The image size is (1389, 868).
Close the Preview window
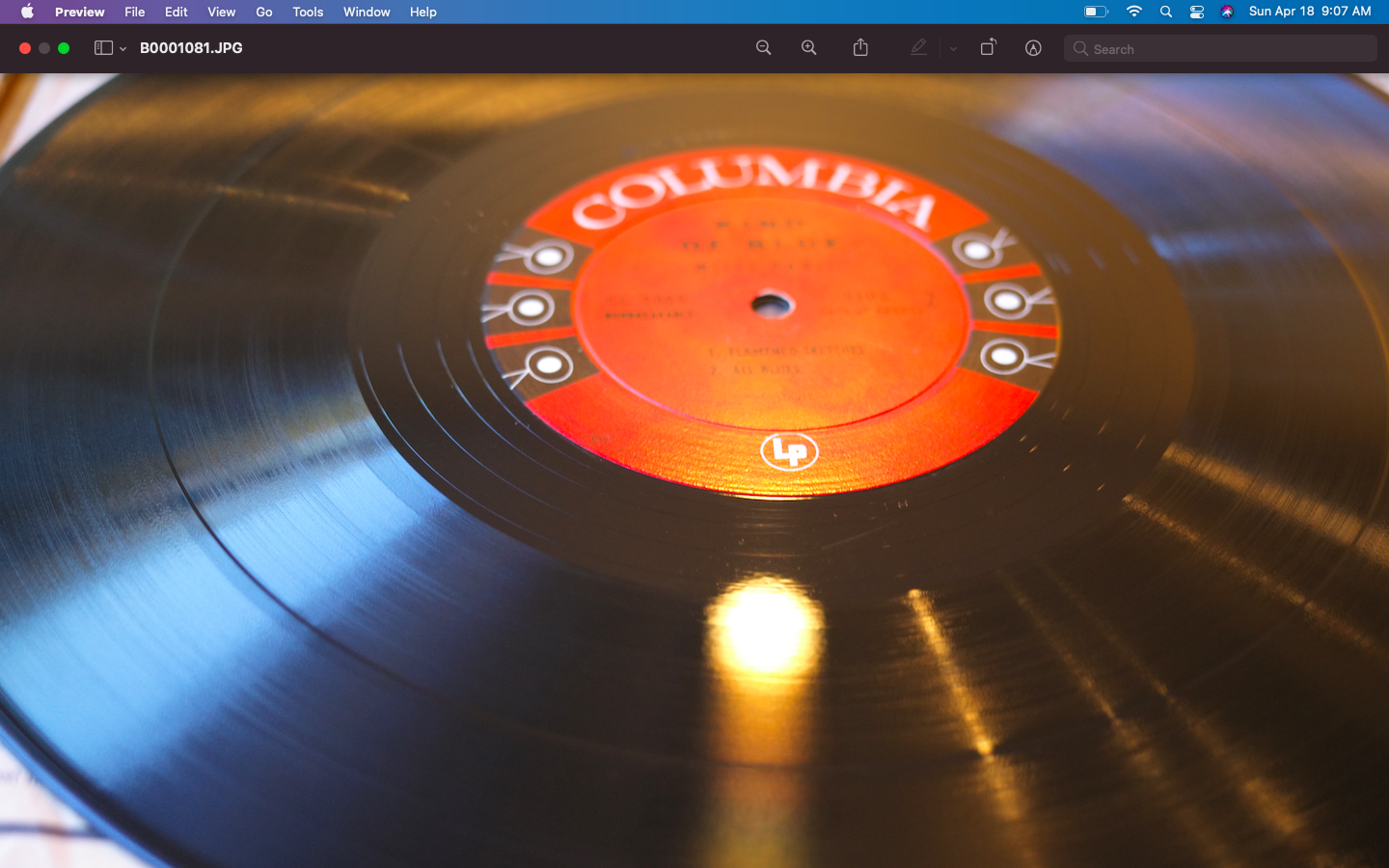25,48
